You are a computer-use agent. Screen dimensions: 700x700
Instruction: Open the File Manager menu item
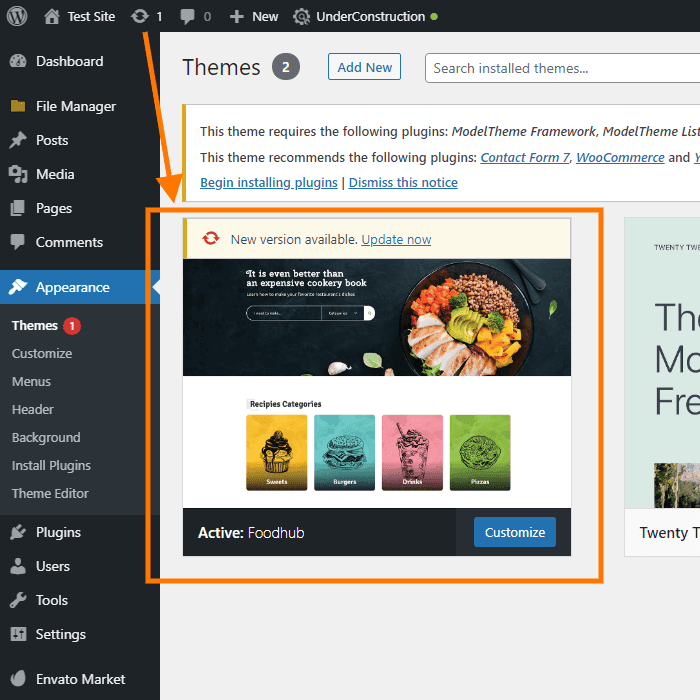click(x=76, y=106)
